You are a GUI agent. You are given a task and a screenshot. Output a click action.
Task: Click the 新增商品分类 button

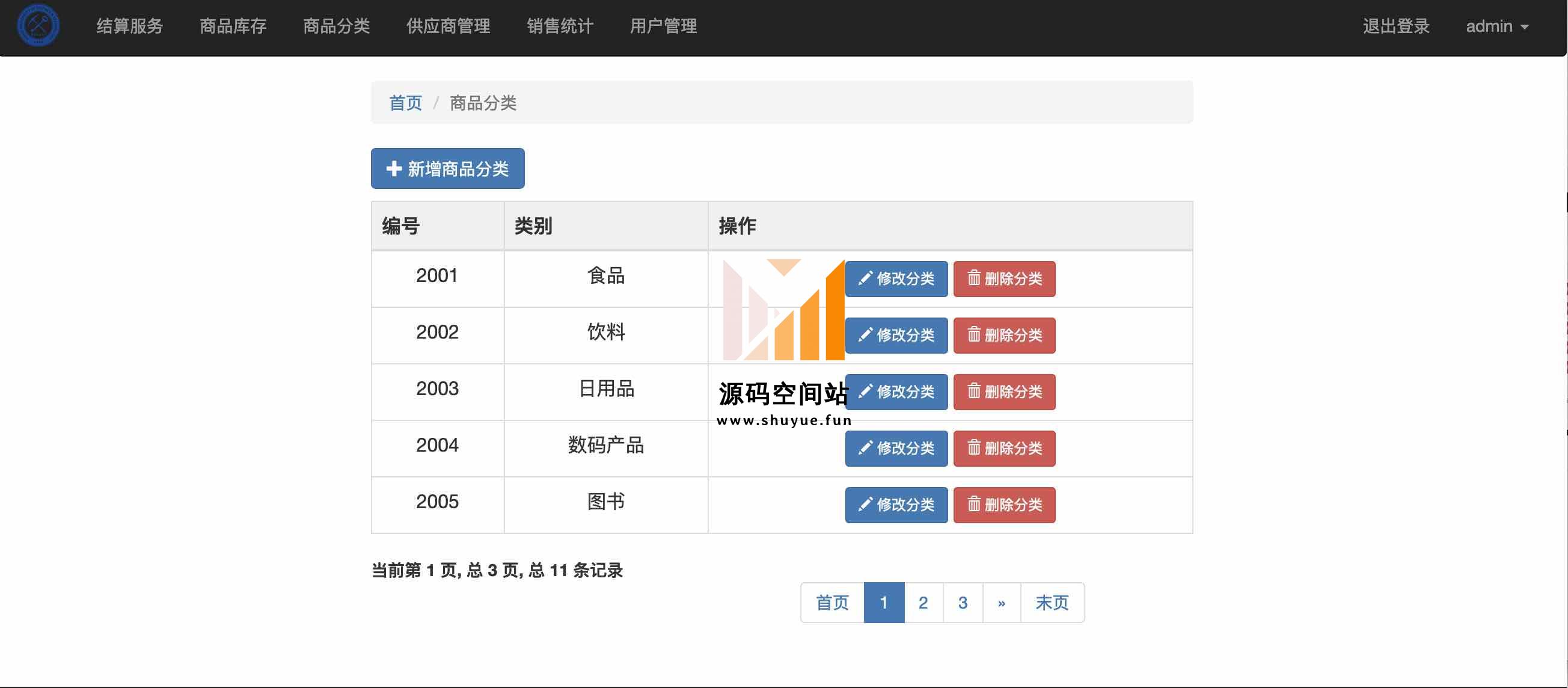coord(448,168)
